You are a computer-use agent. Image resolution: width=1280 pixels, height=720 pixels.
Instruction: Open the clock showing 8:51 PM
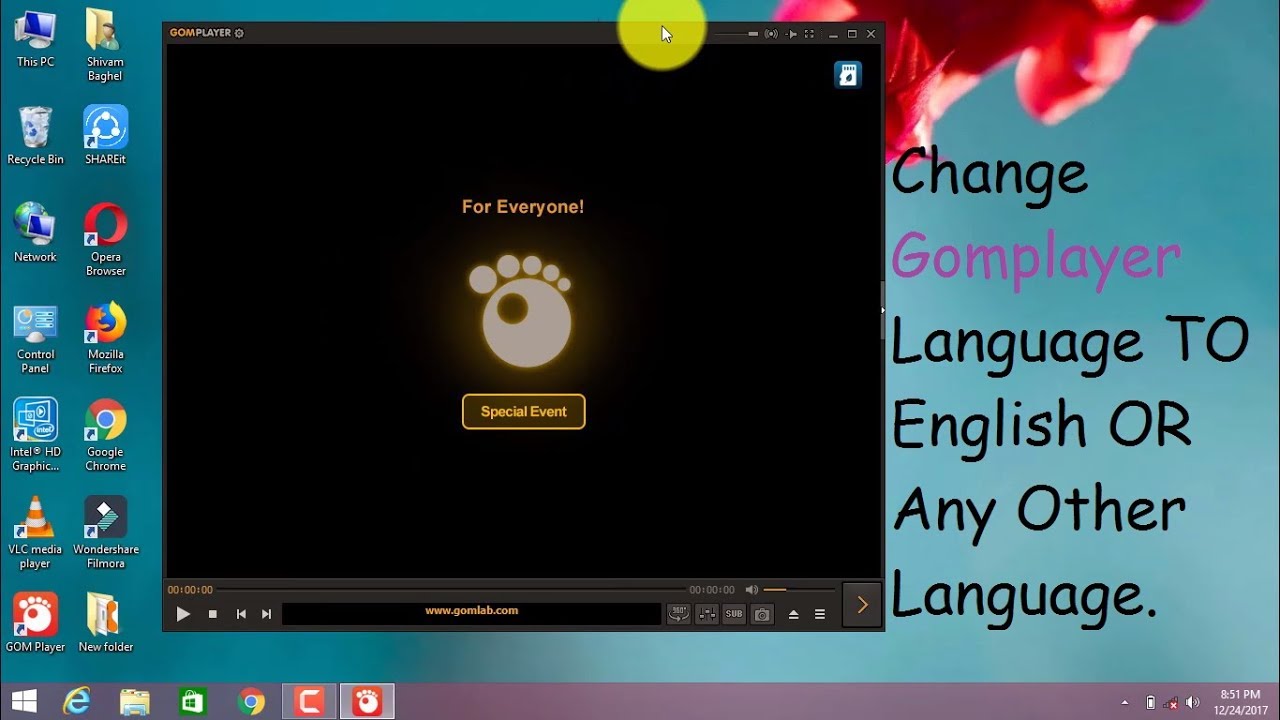tap(1240, 702)
